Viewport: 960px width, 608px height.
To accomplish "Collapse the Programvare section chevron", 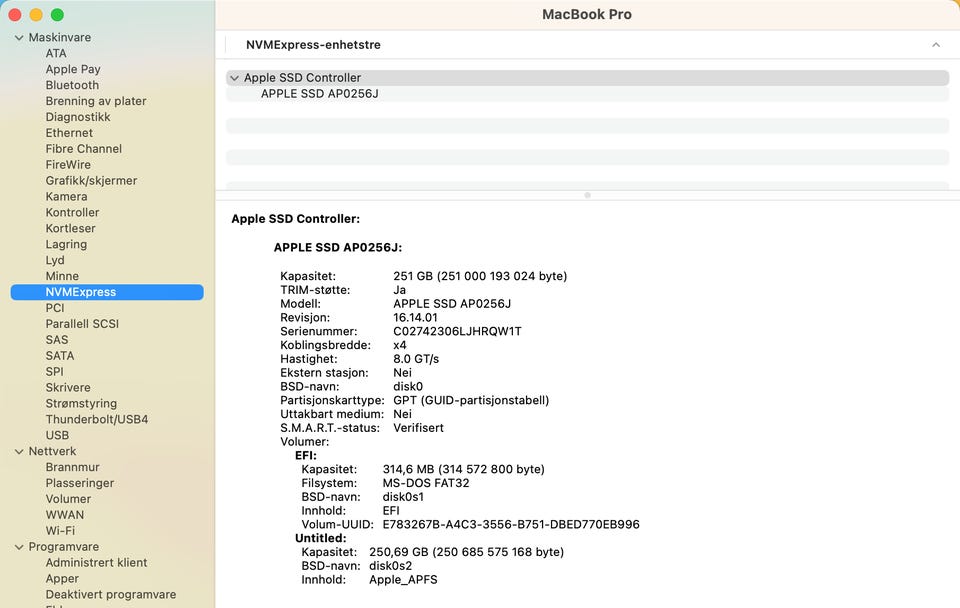I will pyautogui.click(x=19, y=547).
